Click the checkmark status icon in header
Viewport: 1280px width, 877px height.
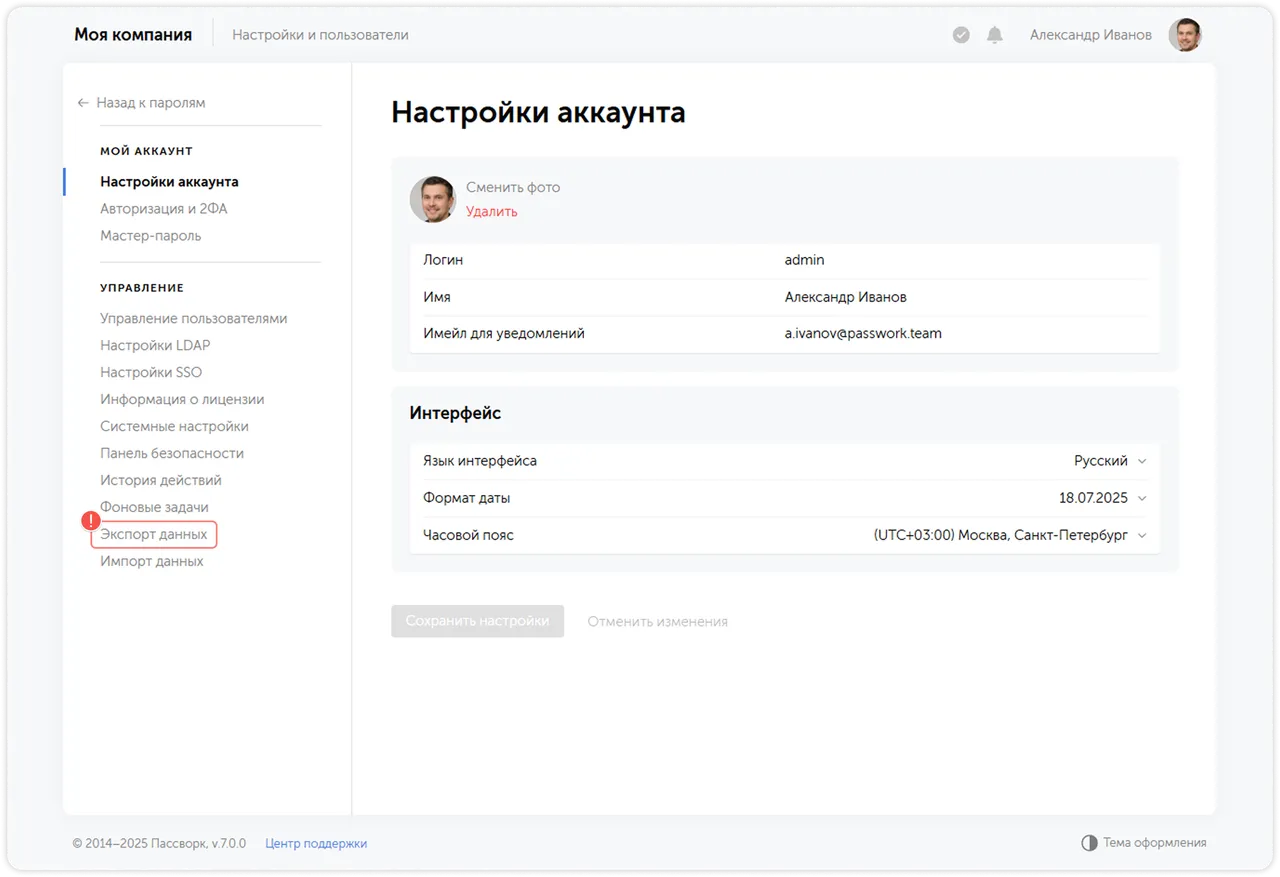(961, 35)
